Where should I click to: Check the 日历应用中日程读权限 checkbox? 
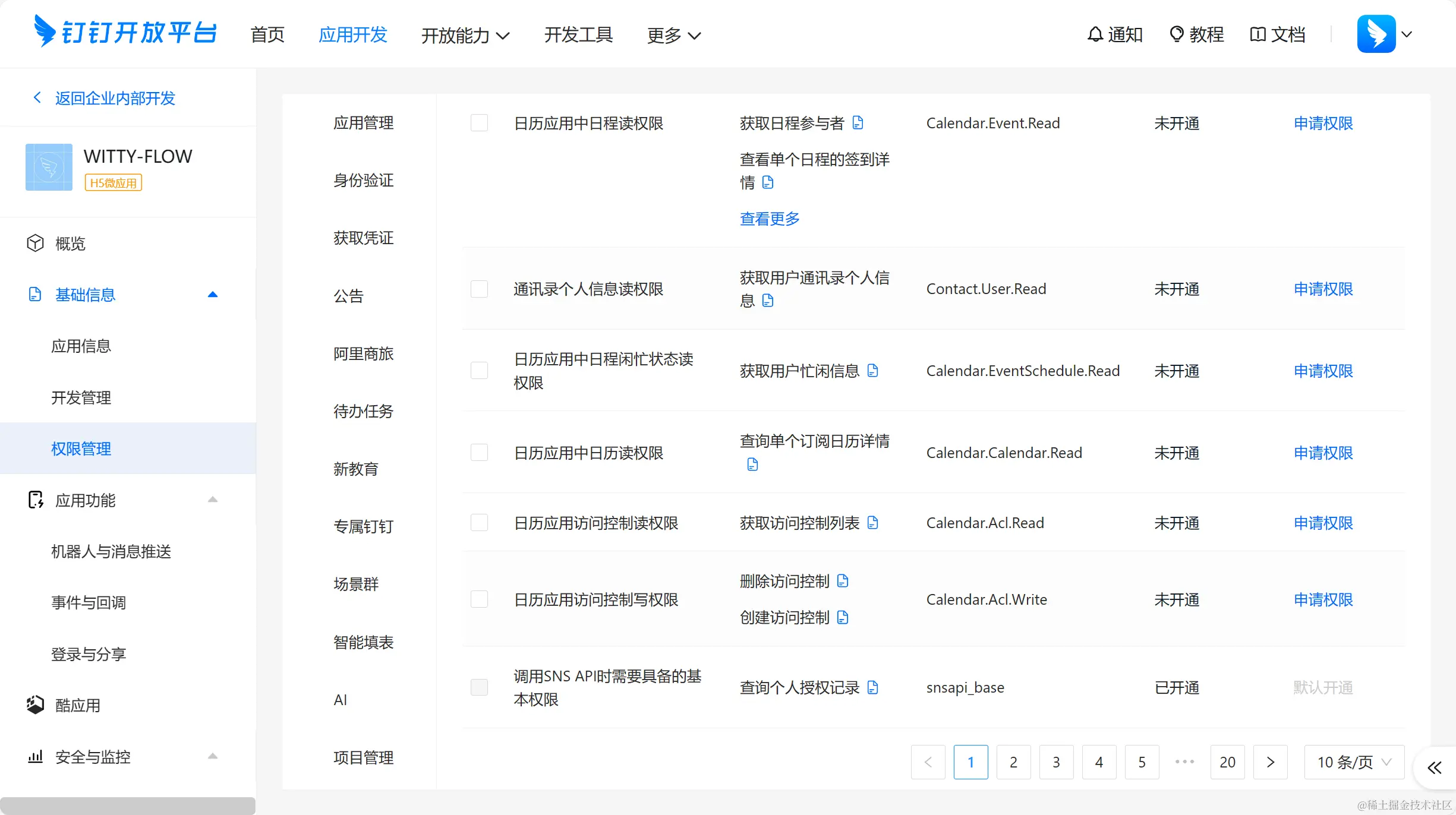(x=479, y=123)
